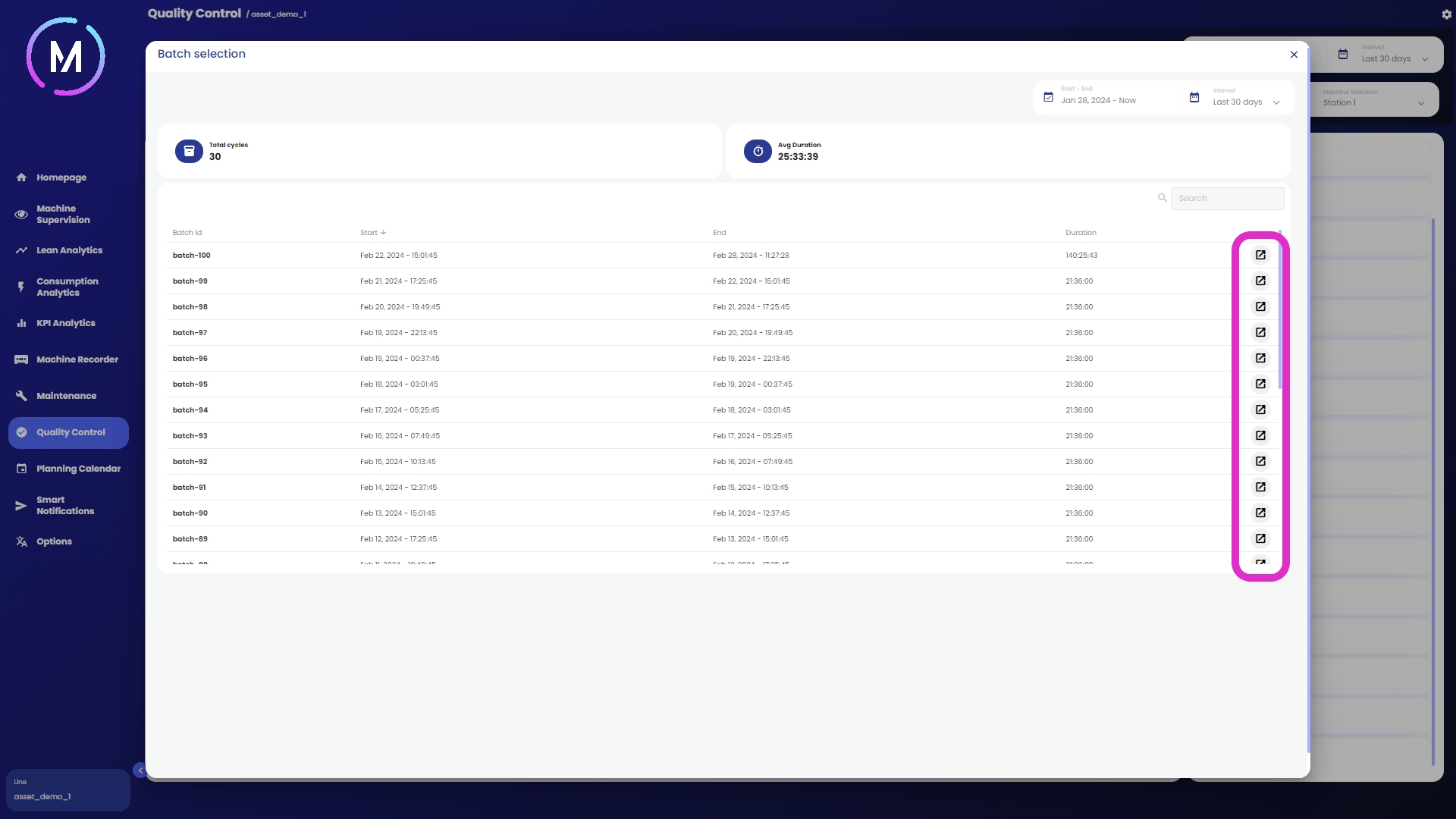Viewport: 1456px width, 819px height.
Task: Click the Total cycles archive icon
Action: (x=189, y=151)
